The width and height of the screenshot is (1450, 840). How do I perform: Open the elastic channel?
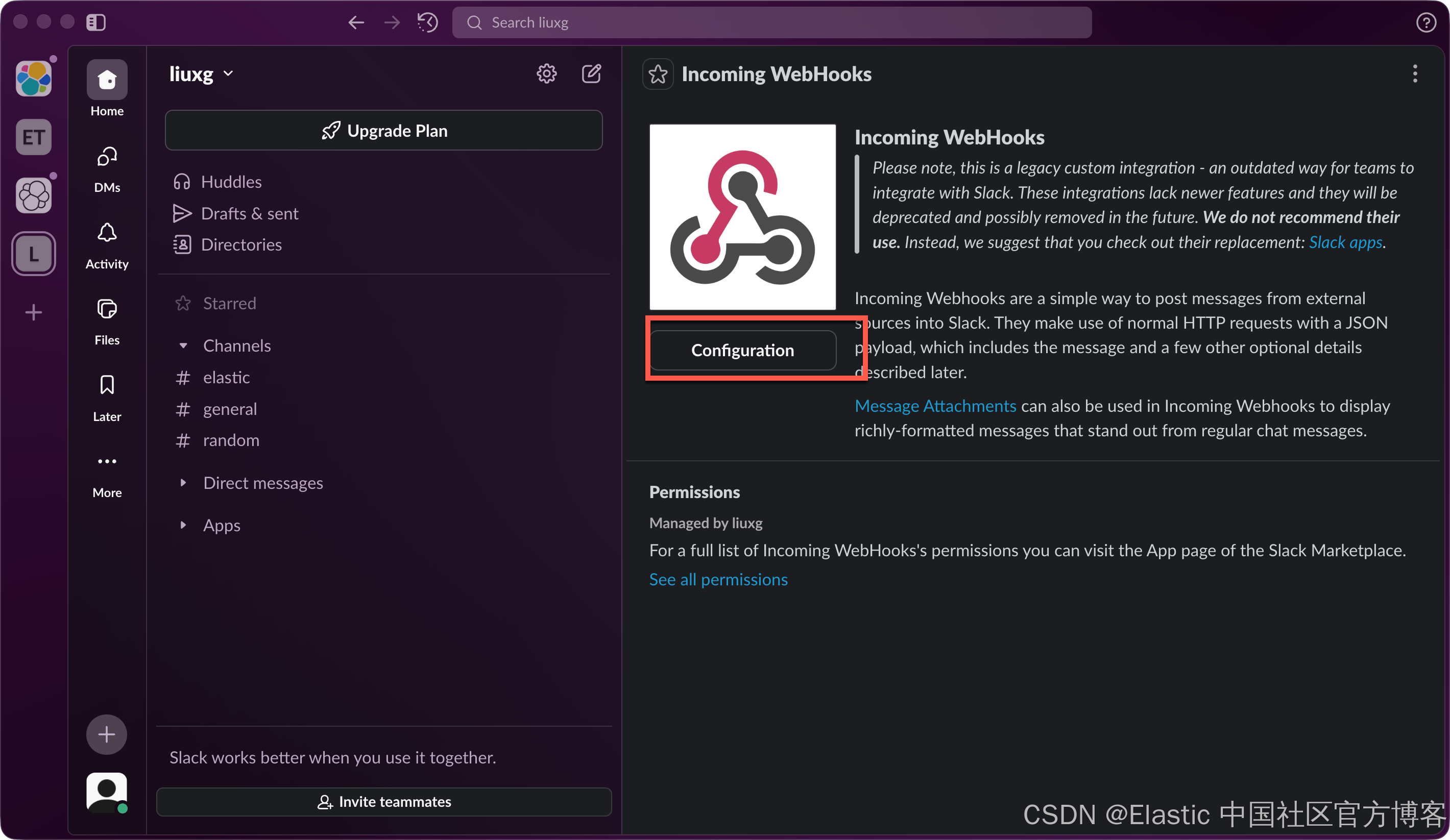pos(226,377)
